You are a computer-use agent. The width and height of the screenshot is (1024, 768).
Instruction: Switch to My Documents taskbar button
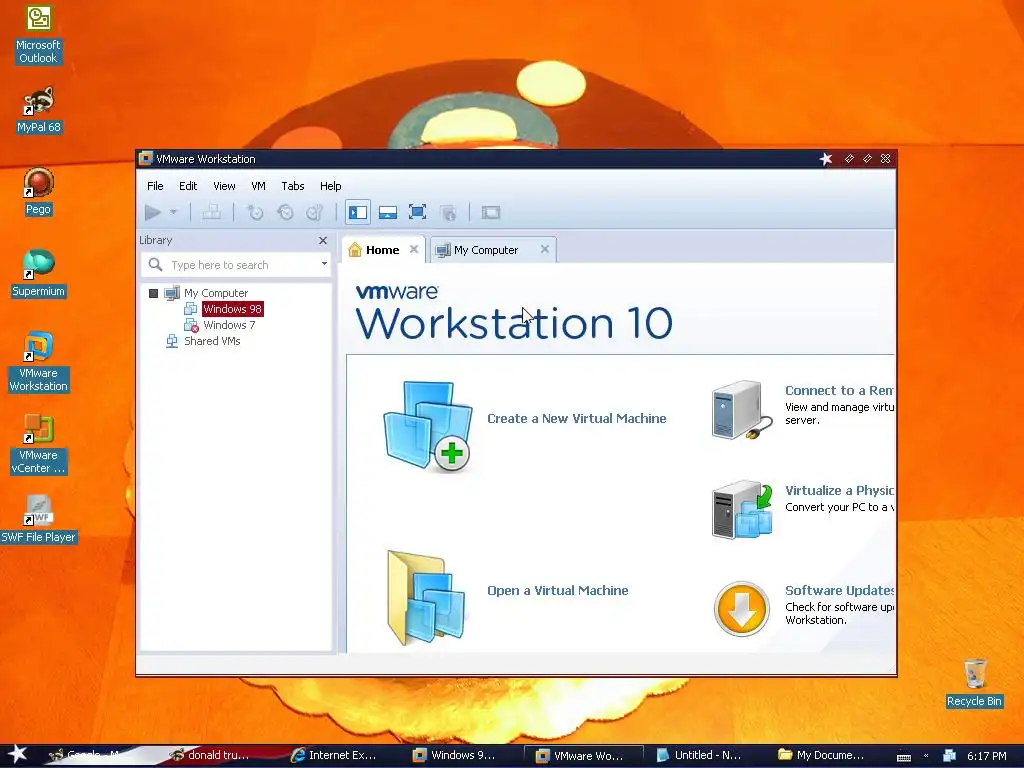(822, 755)
